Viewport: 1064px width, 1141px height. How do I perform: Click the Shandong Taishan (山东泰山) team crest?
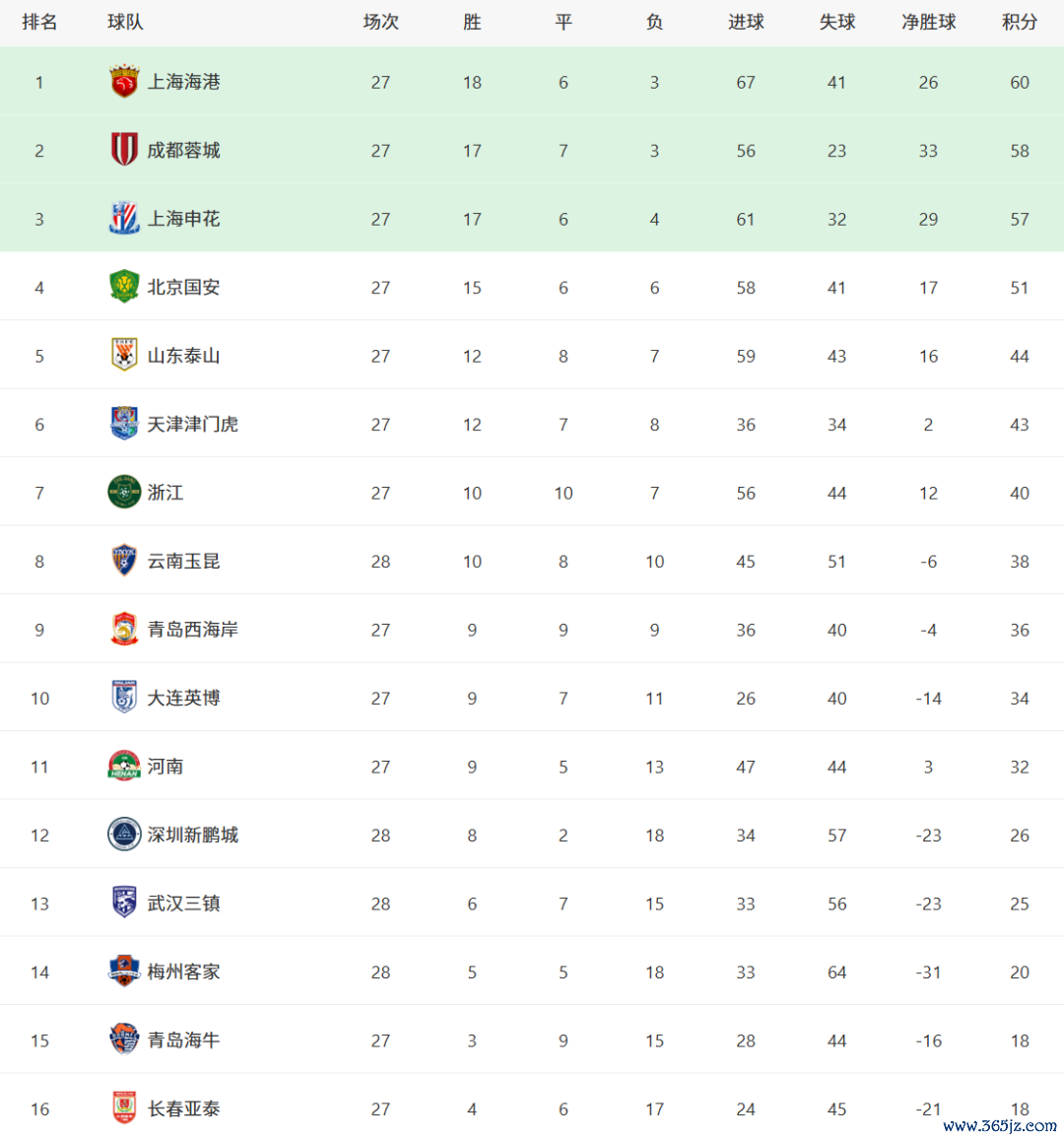click(x=124, y=356)
